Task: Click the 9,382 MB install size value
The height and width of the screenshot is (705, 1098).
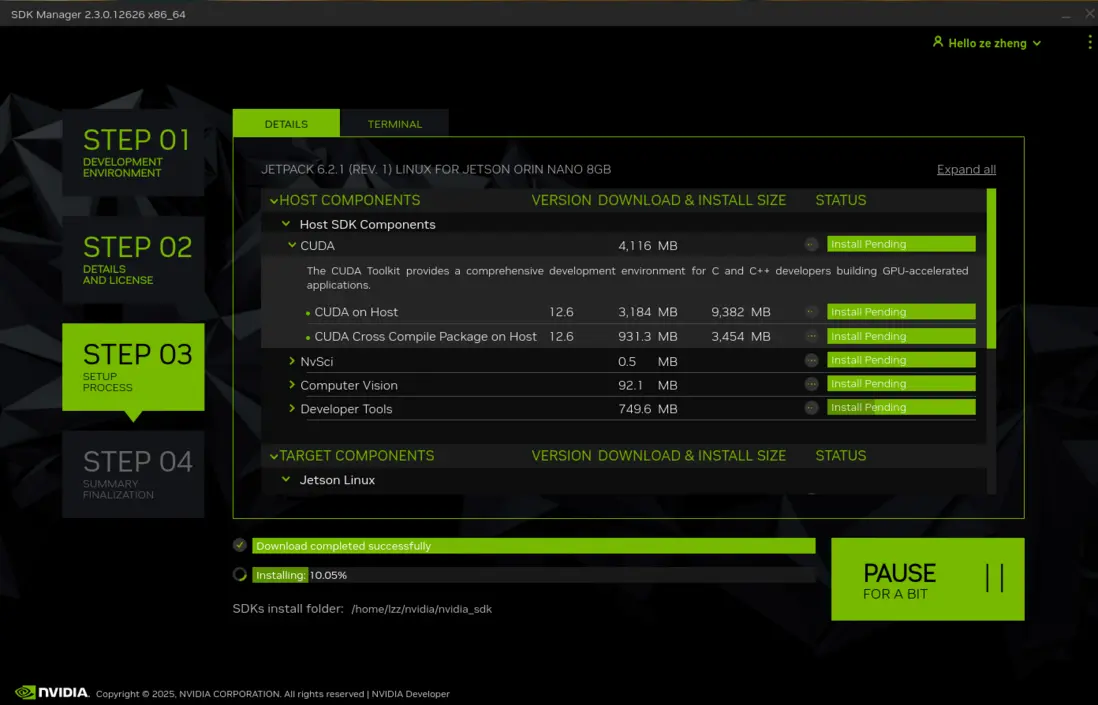Action: click(x=741, y=312)
